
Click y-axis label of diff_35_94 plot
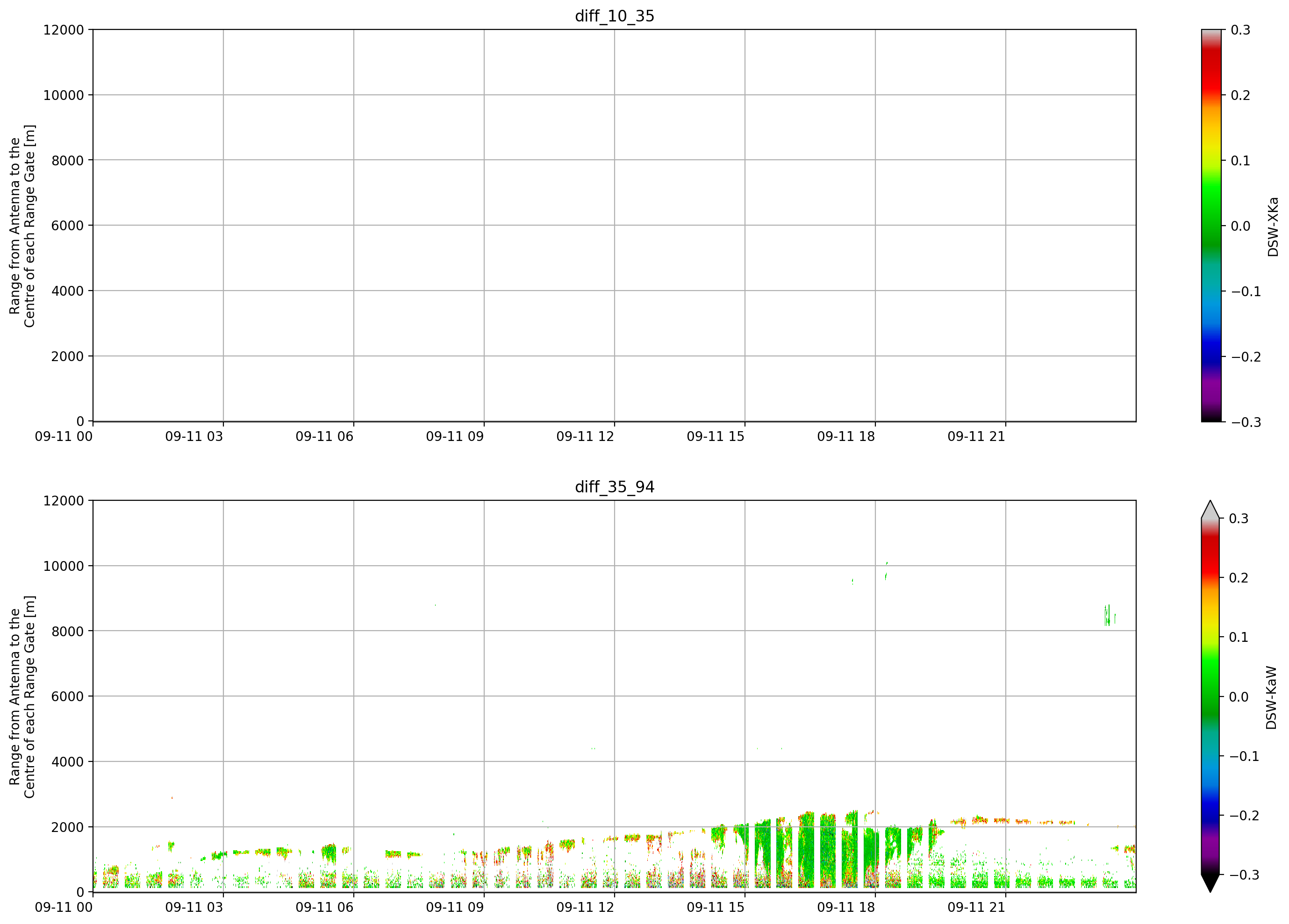click(22, 696)
